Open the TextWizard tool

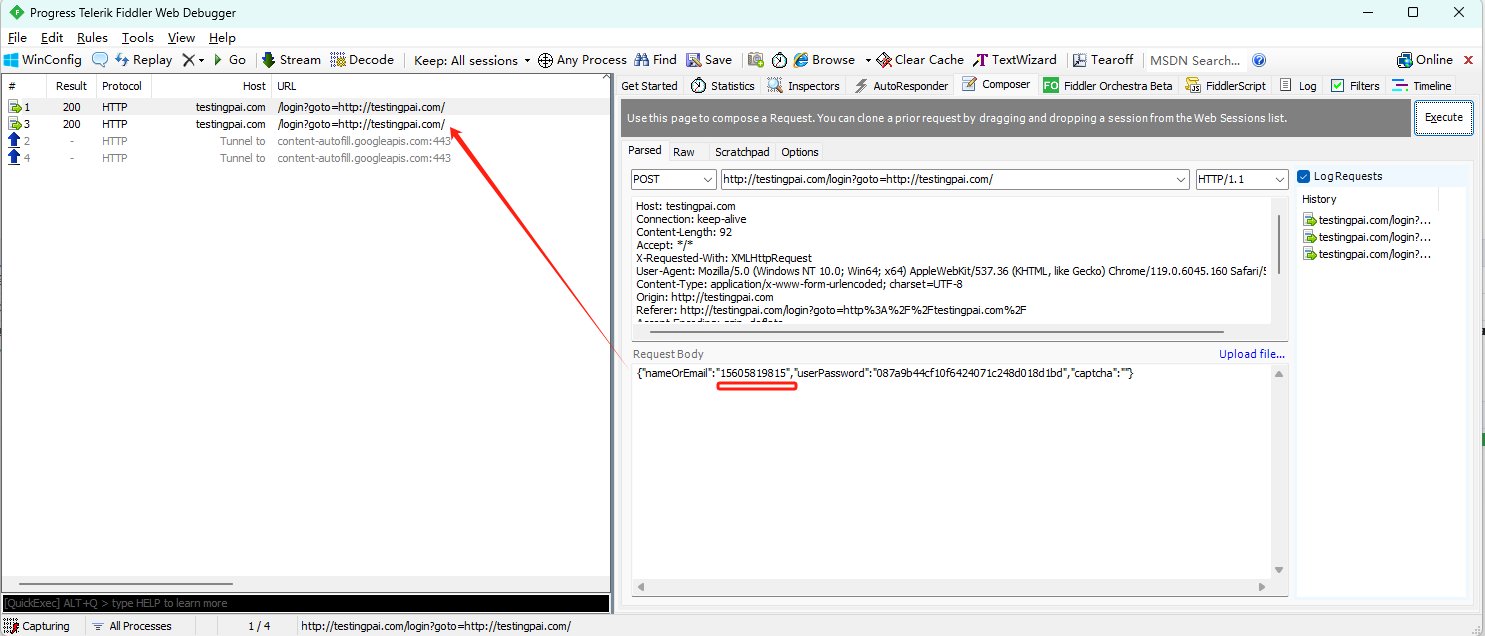(1016, 60)
